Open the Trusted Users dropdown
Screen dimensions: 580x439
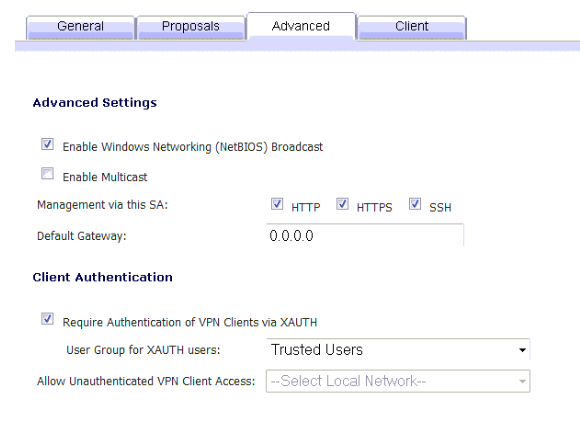(398, 349)
